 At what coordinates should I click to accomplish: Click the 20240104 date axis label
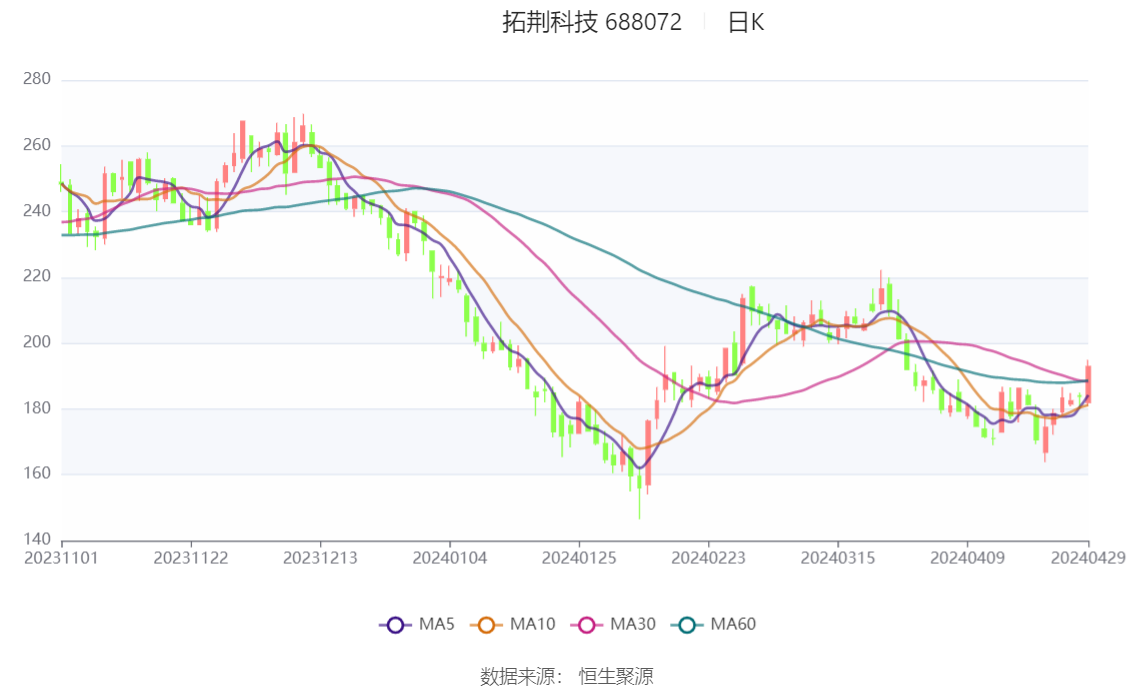pyautogui.click(x=450, y=558)
